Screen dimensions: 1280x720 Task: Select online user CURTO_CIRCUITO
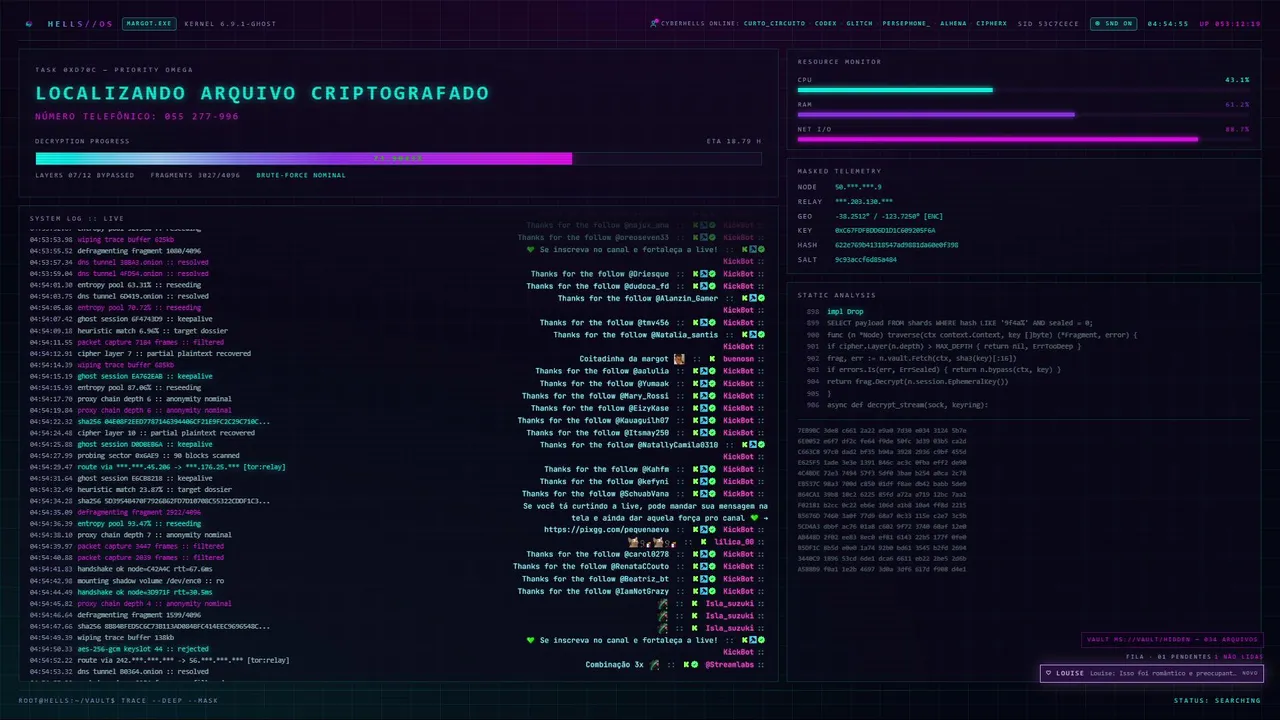tap(774, 23)
